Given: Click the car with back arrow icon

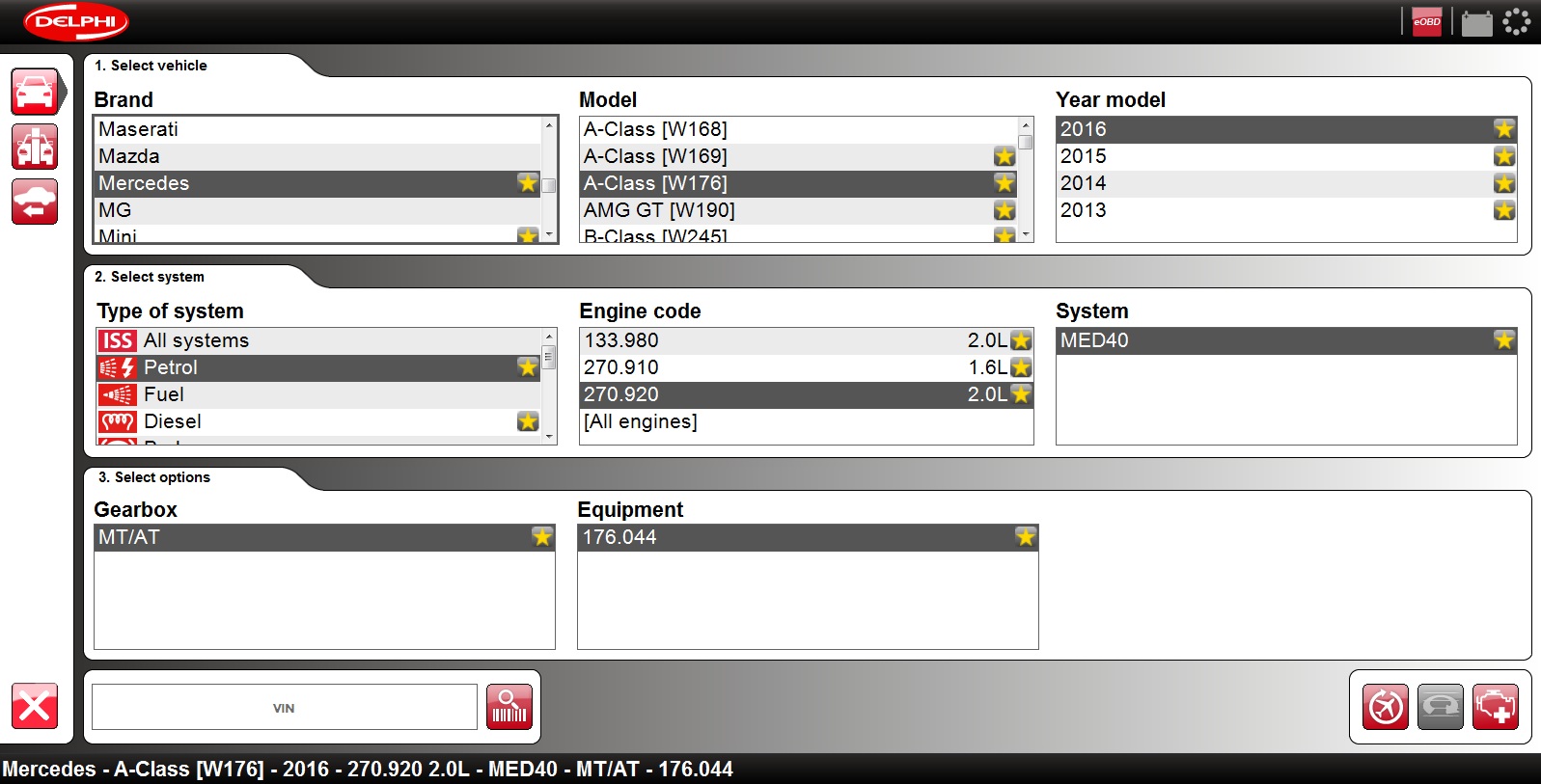Looking at the screenshot, I should 35,203.
